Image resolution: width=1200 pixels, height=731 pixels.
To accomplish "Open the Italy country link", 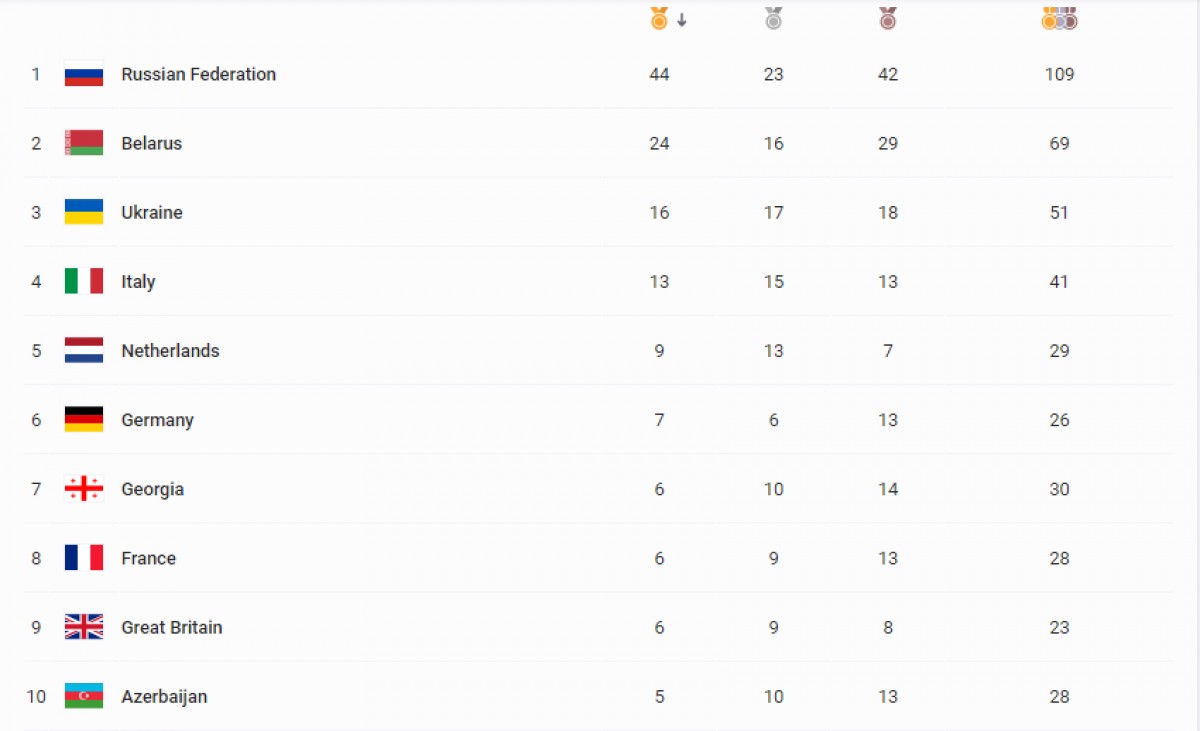I will (x=138, y=282).
